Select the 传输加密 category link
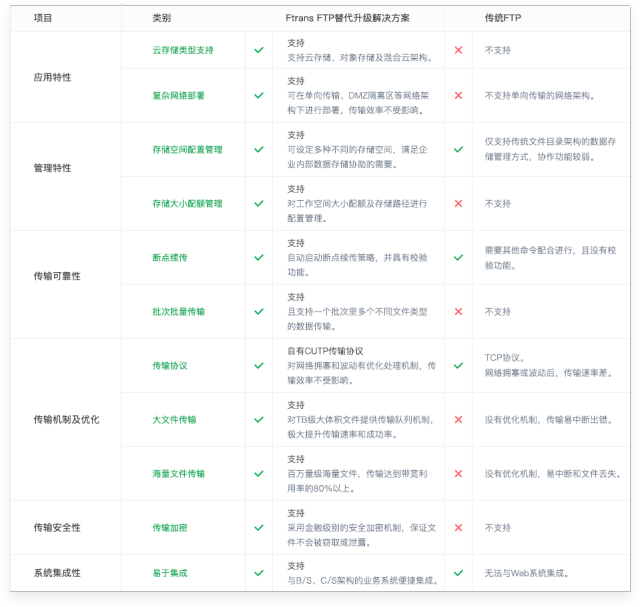Viewport: 640px width, 607px height. tap(170, 527)
